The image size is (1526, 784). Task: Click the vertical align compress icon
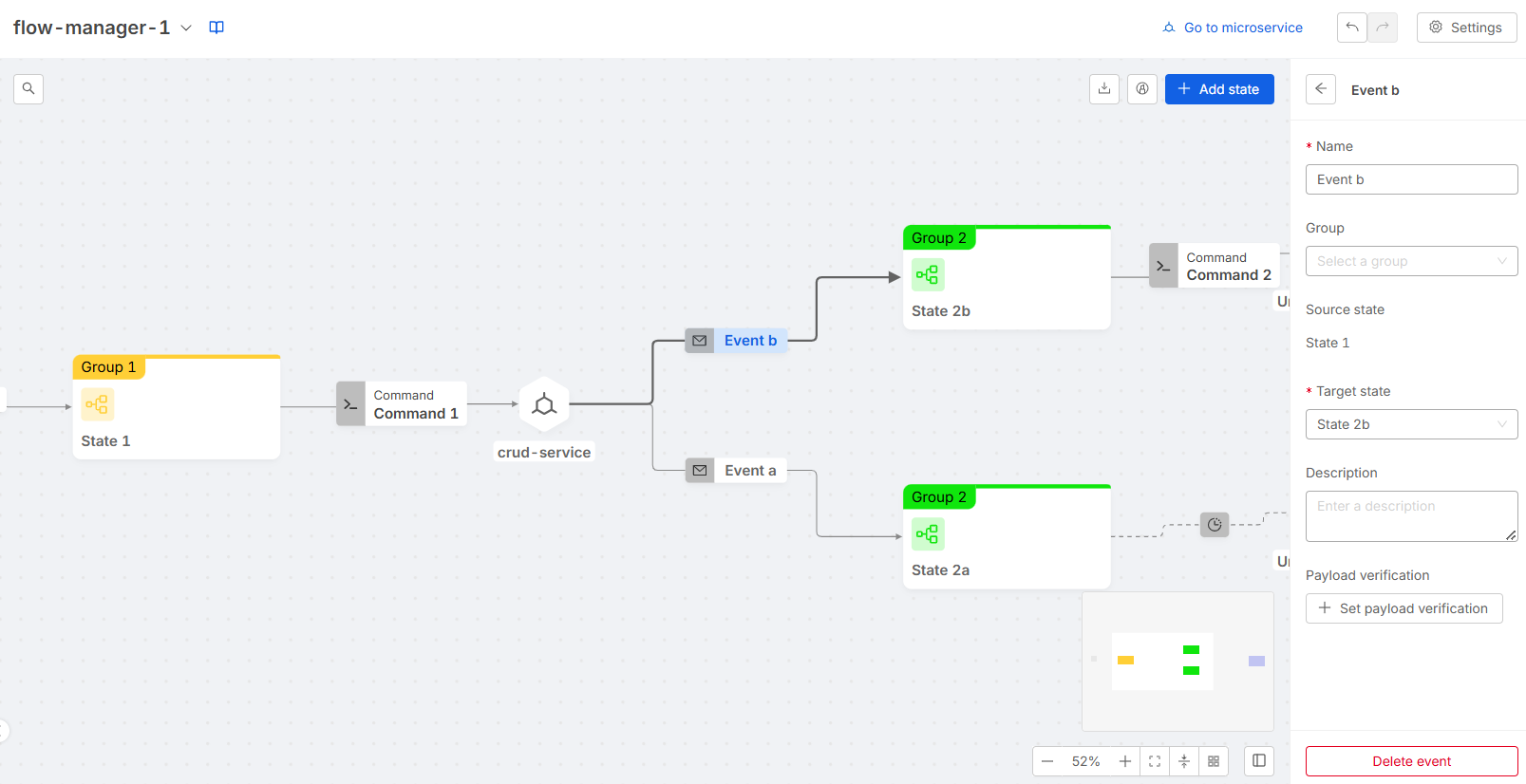point(1184,761)
